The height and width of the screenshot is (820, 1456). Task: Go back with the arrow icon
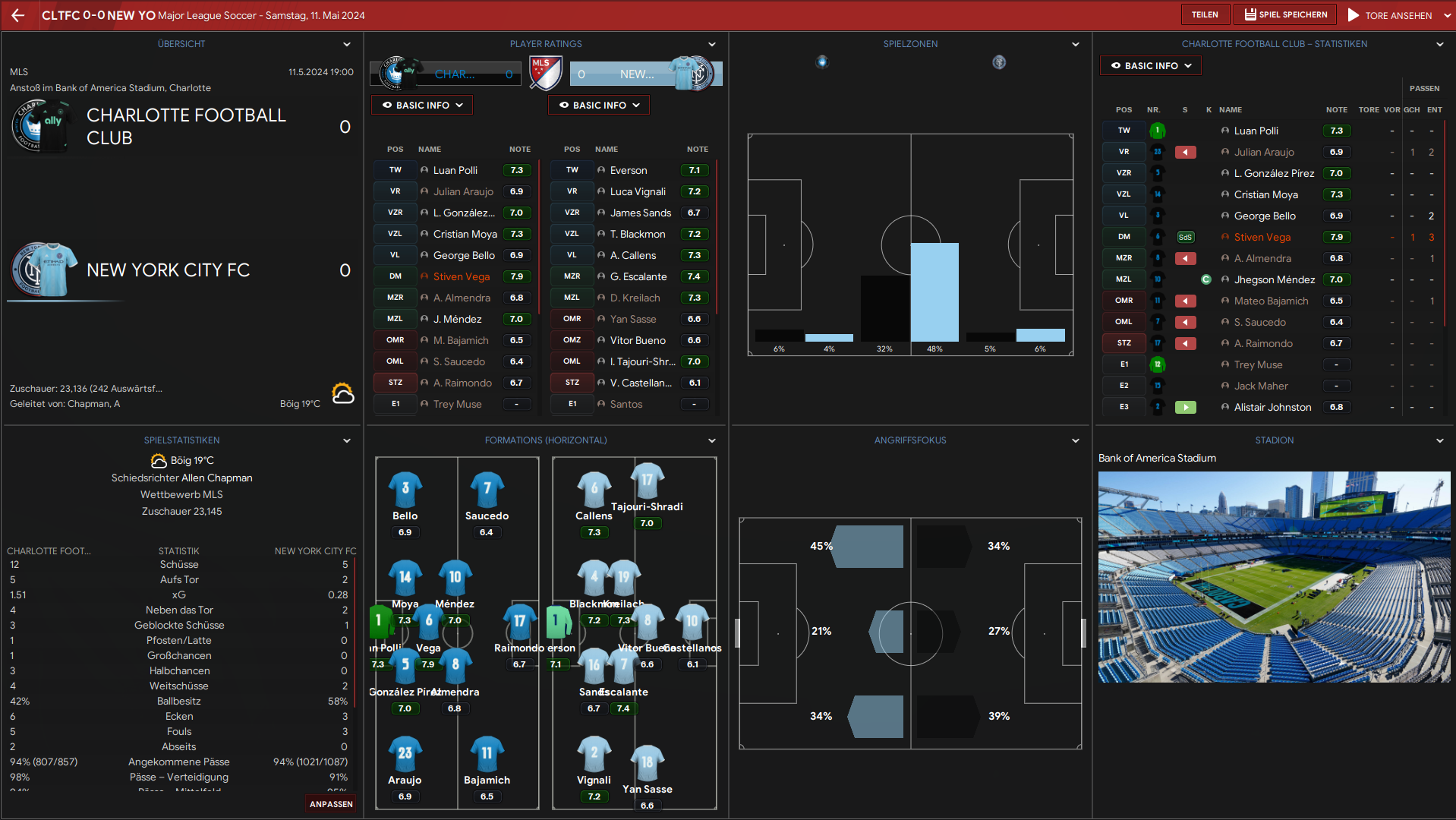18,15
